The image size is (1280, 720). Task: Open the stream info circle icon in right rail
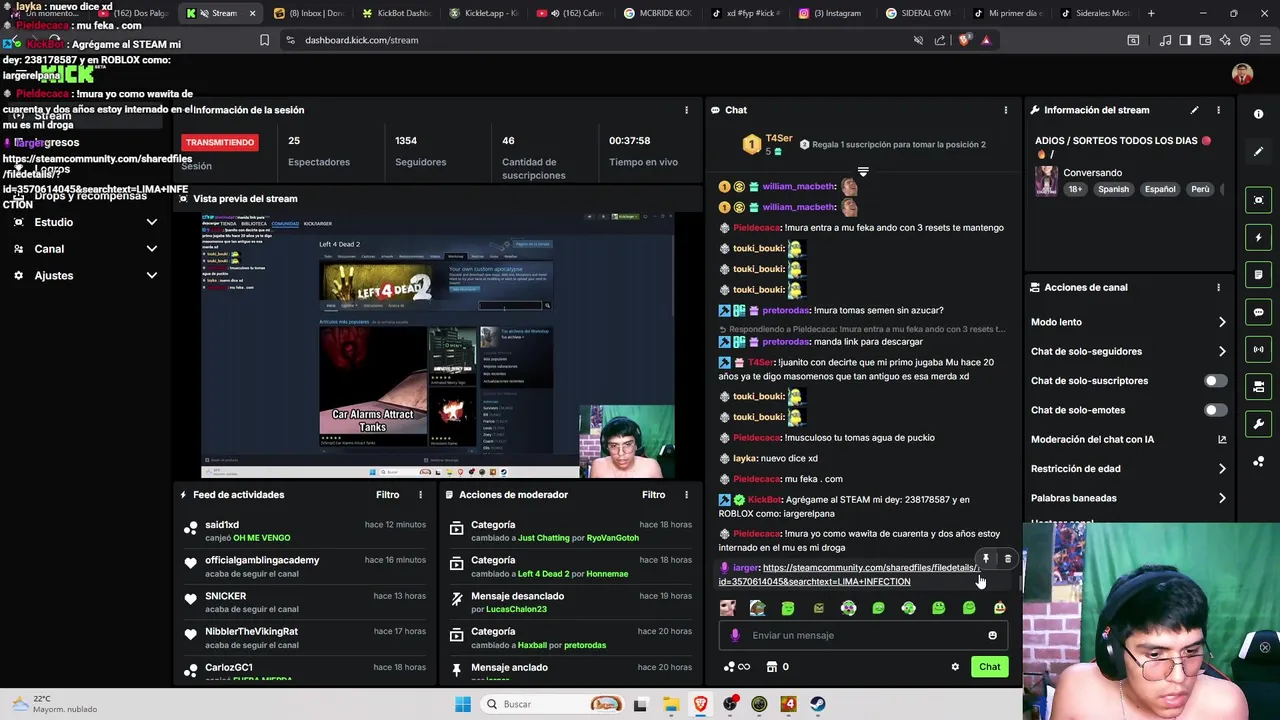[1258, 114]
